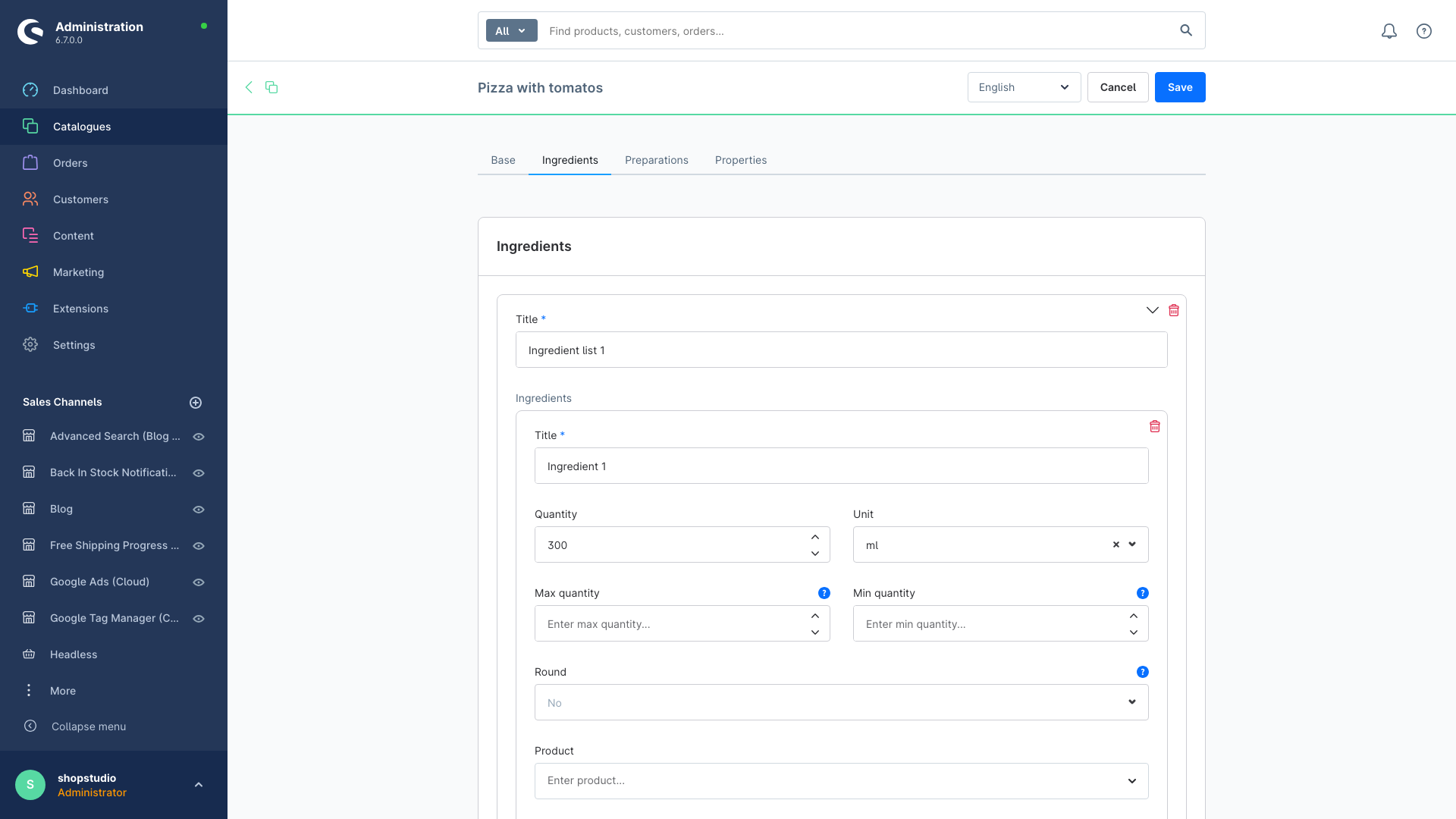Screen dimensions: 1456x819
Task: Click the storefront icon beside Blog
Action: (x=29, y=508)
